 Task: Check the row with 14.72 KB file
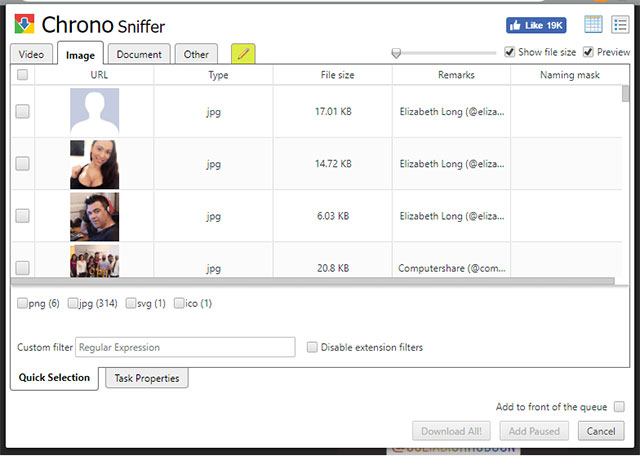tap(22, 163)
